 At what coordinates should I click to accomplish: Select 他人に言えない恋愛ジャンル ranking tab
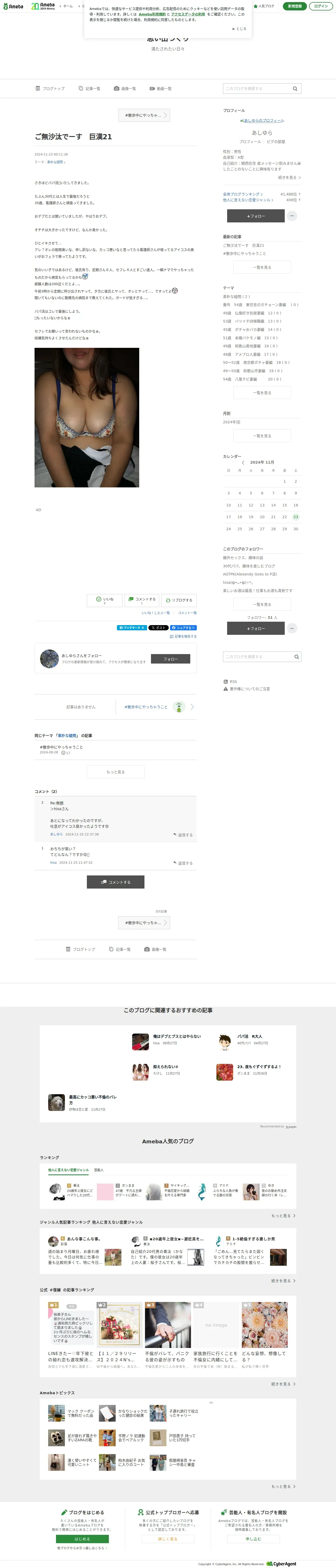click(x=68, y=1170)
